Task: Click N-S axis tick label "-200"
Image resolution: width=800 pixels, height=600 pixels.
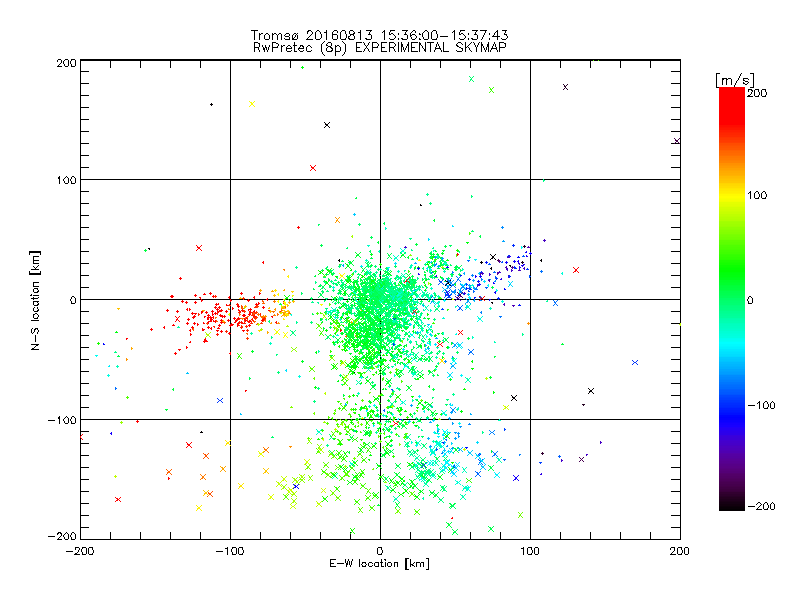Action: pyautogui.click(x=62, y=536)
